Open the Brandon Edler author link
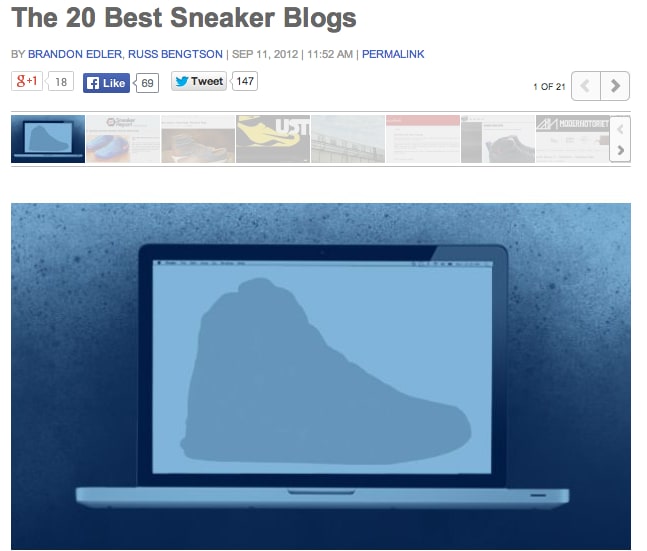 [x=75, y=54]
